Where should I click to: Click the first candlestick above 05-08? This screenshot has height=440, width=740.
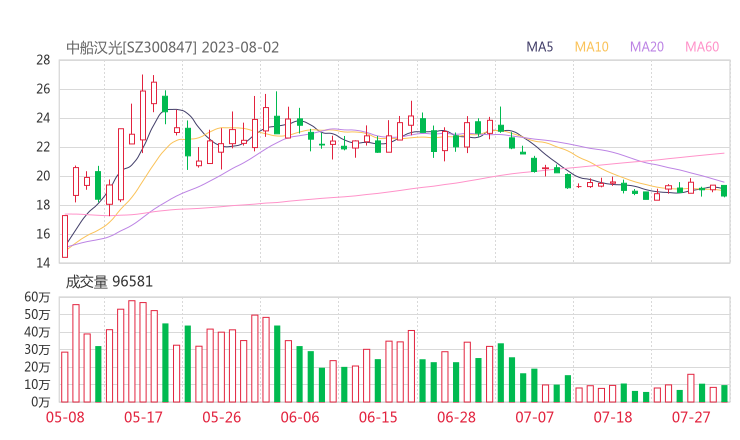[x=65, y=236]
